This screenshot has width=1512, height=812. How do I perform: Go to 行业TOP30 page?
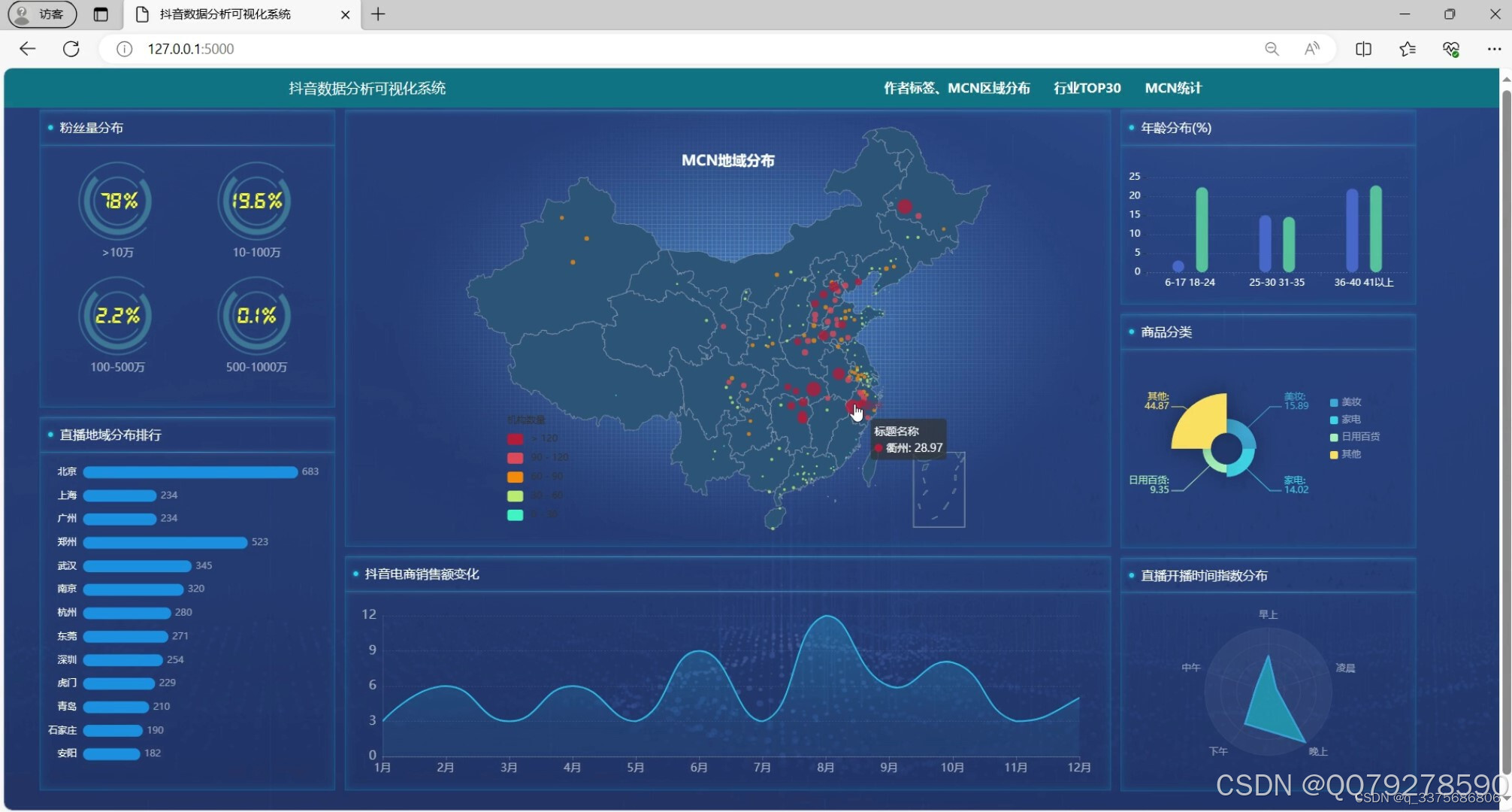(1087, 88)
